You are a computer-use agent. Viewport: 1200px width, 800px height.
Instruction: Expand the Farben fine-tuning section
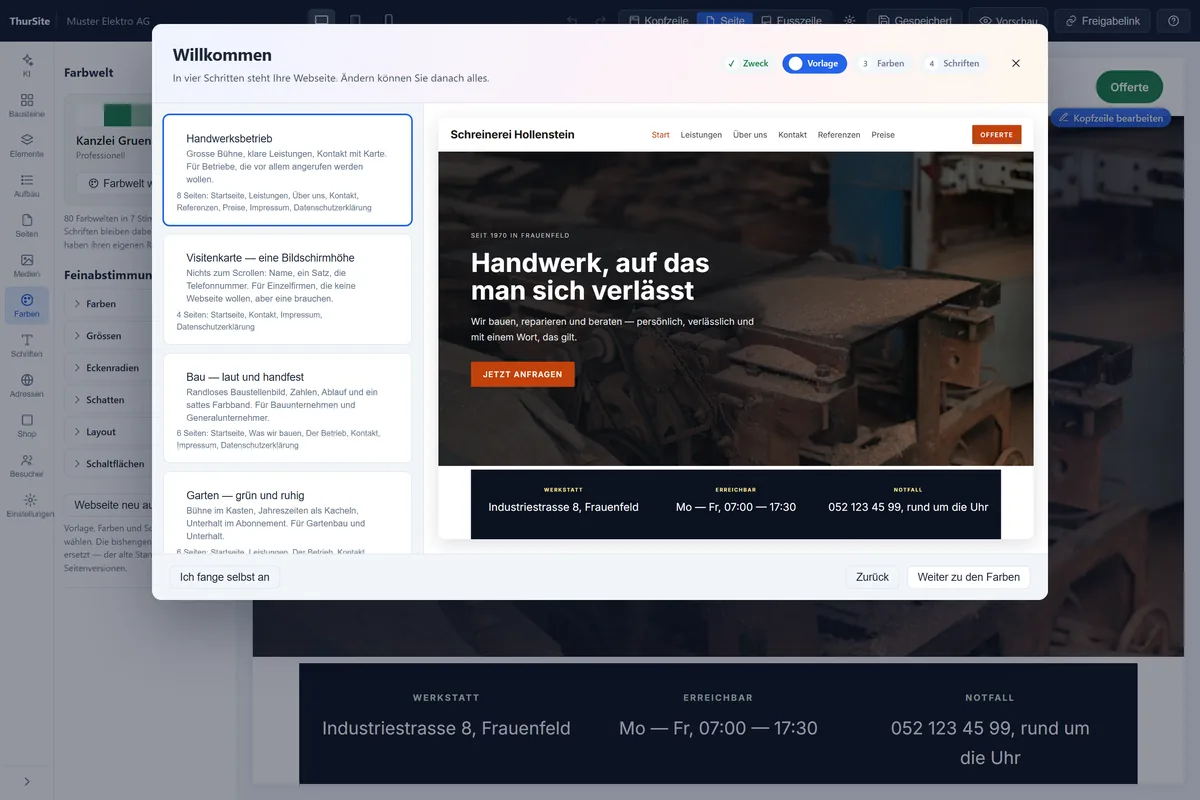108,303
